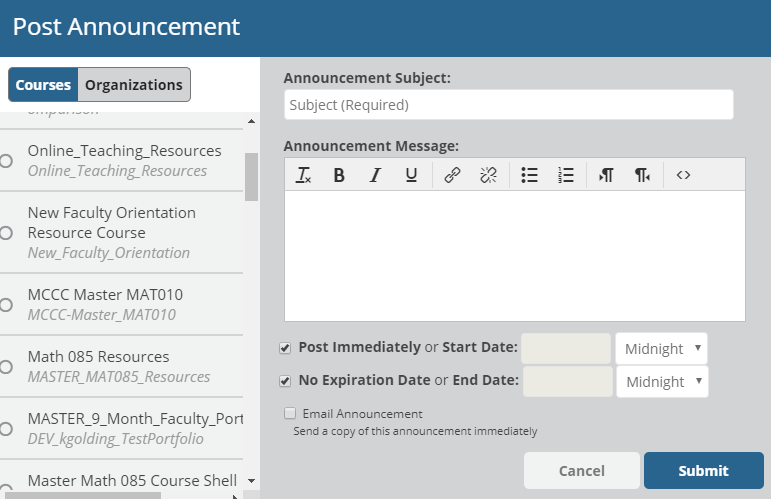Uncheck the Post Immediately checkbox

coord(285,348)
